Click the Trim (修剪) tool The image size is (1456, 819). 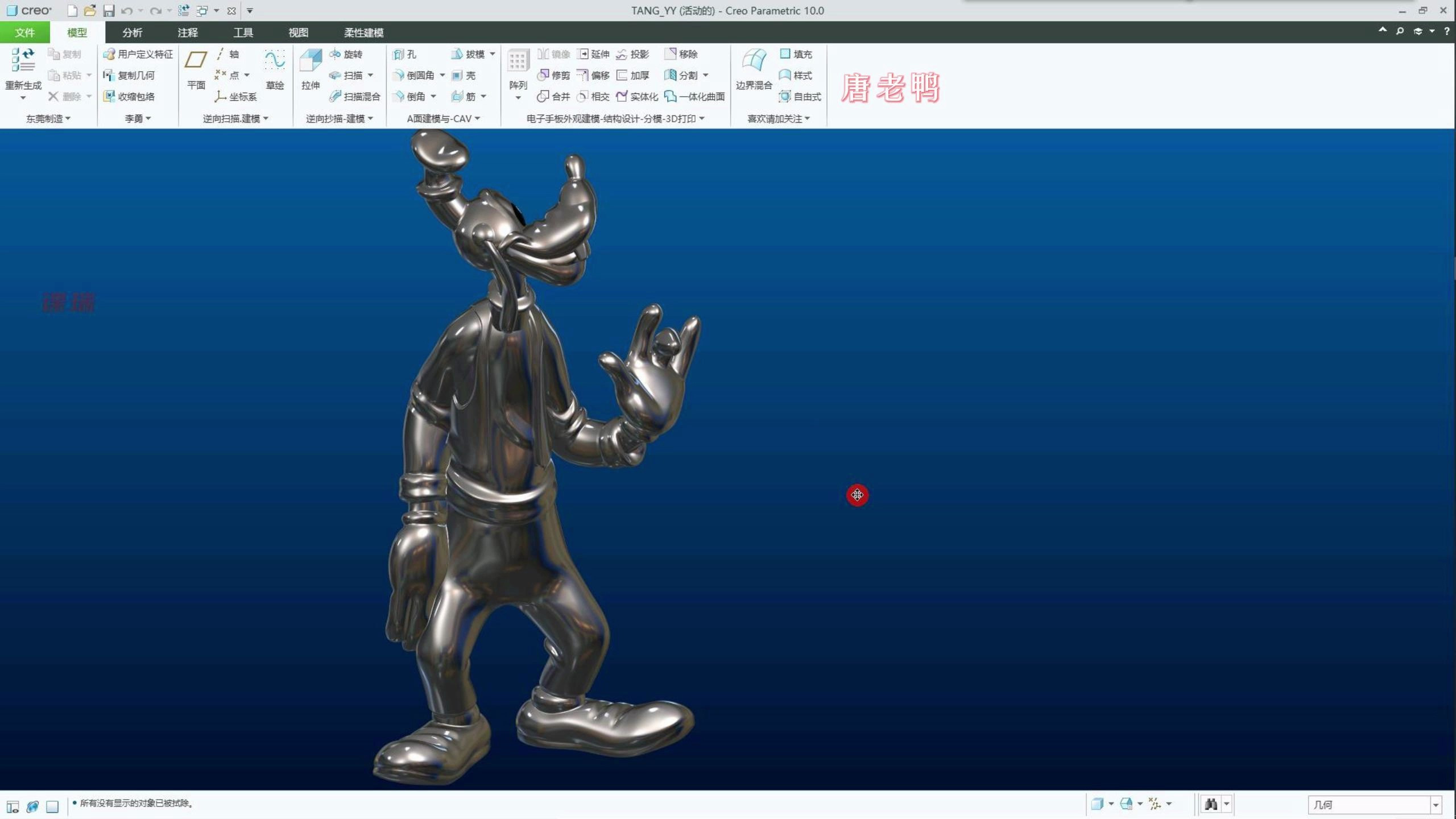pos(554,75)
